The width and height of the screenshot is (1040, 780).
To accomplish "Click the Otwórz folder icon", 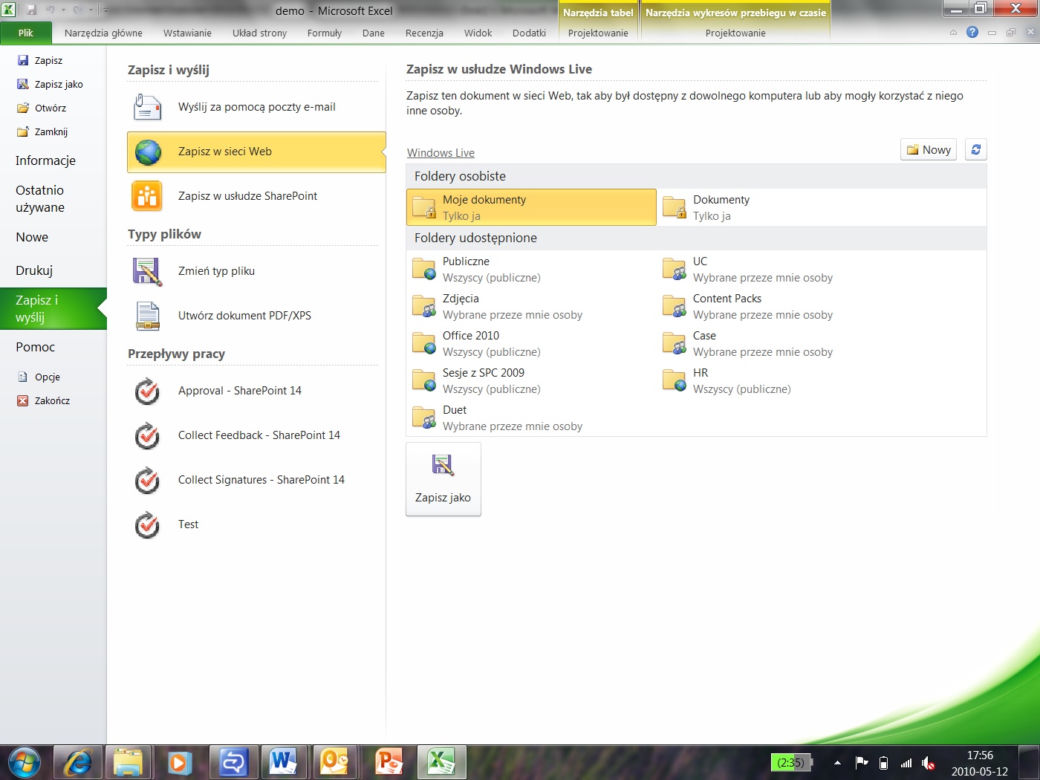I will coord(23,108).
